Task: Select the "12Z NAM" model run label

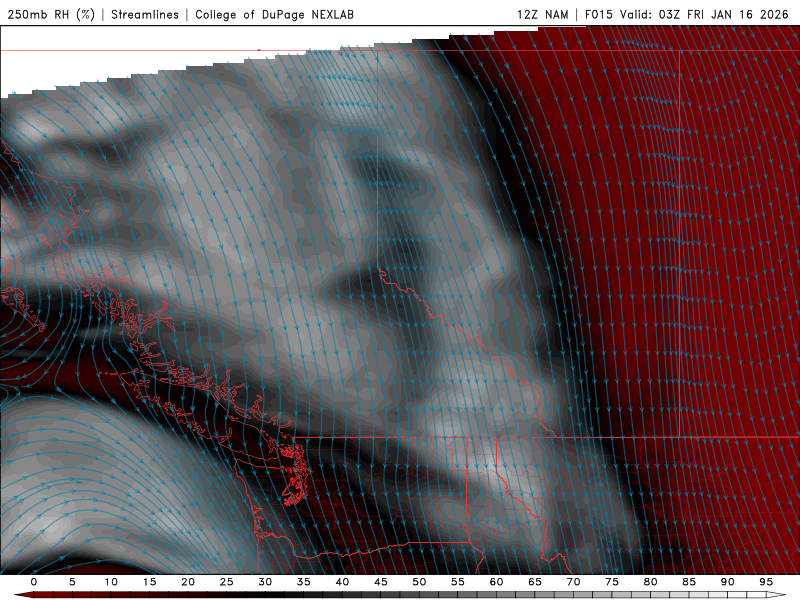Action: point(542,14)
